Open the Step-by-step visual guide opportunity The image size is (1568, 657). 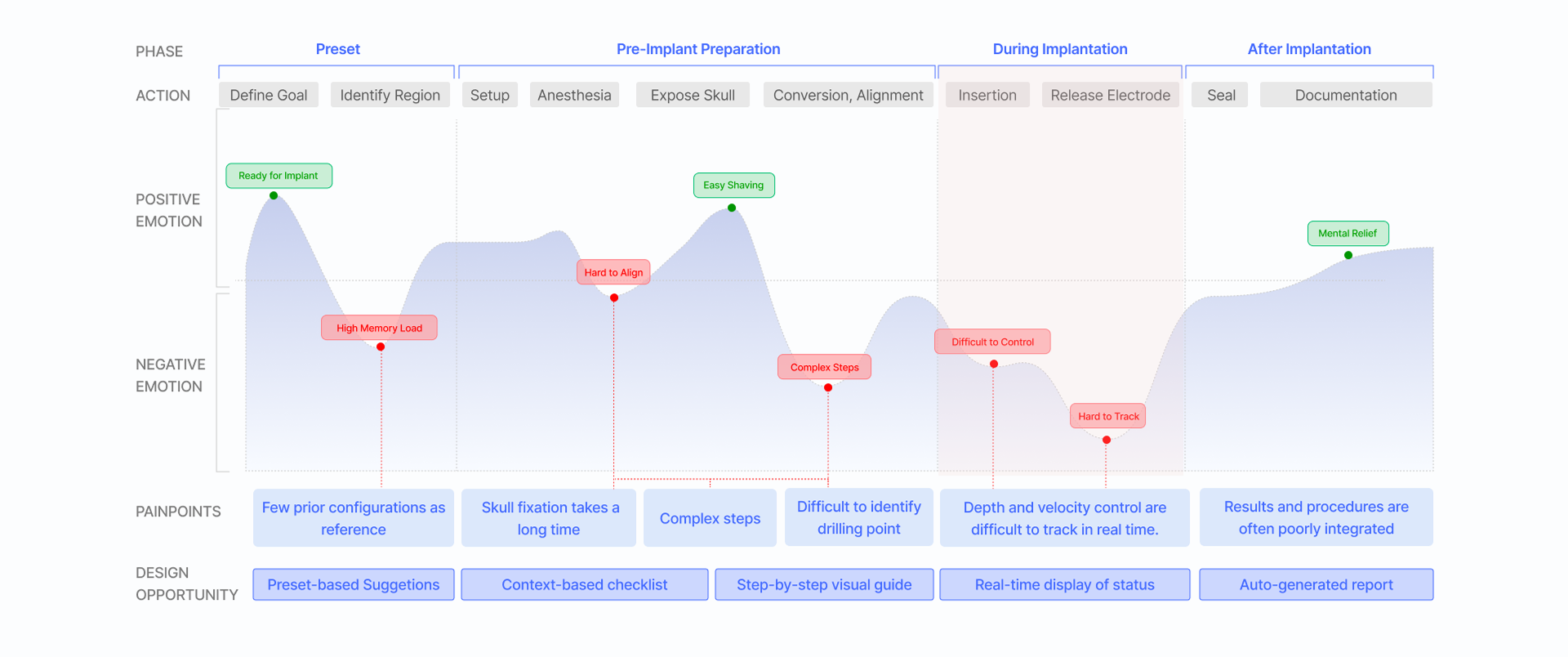pyautogui.click(x=824, y=585)
